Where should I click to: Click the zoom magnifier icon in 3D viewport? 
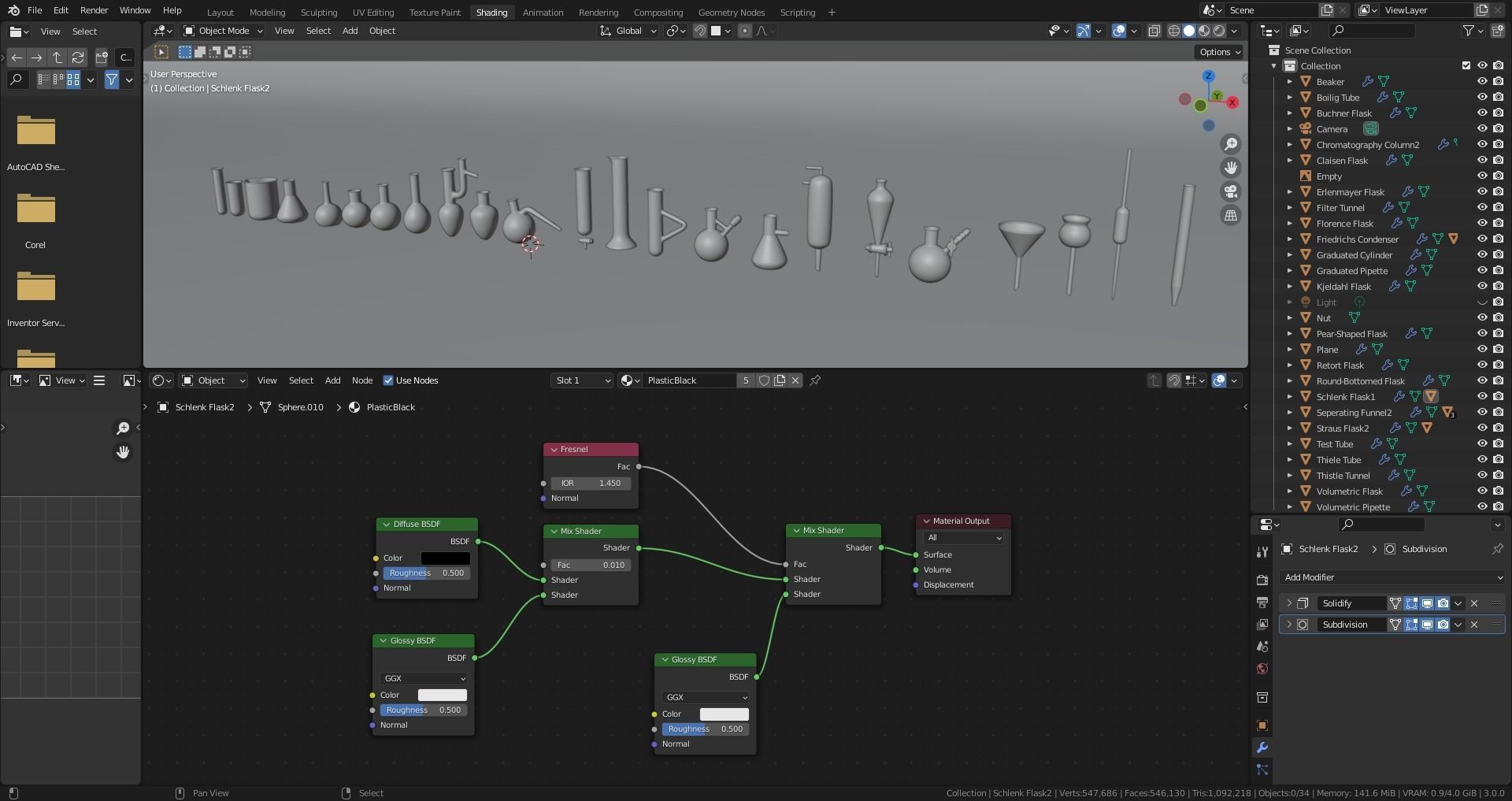tap(1230, 144)
